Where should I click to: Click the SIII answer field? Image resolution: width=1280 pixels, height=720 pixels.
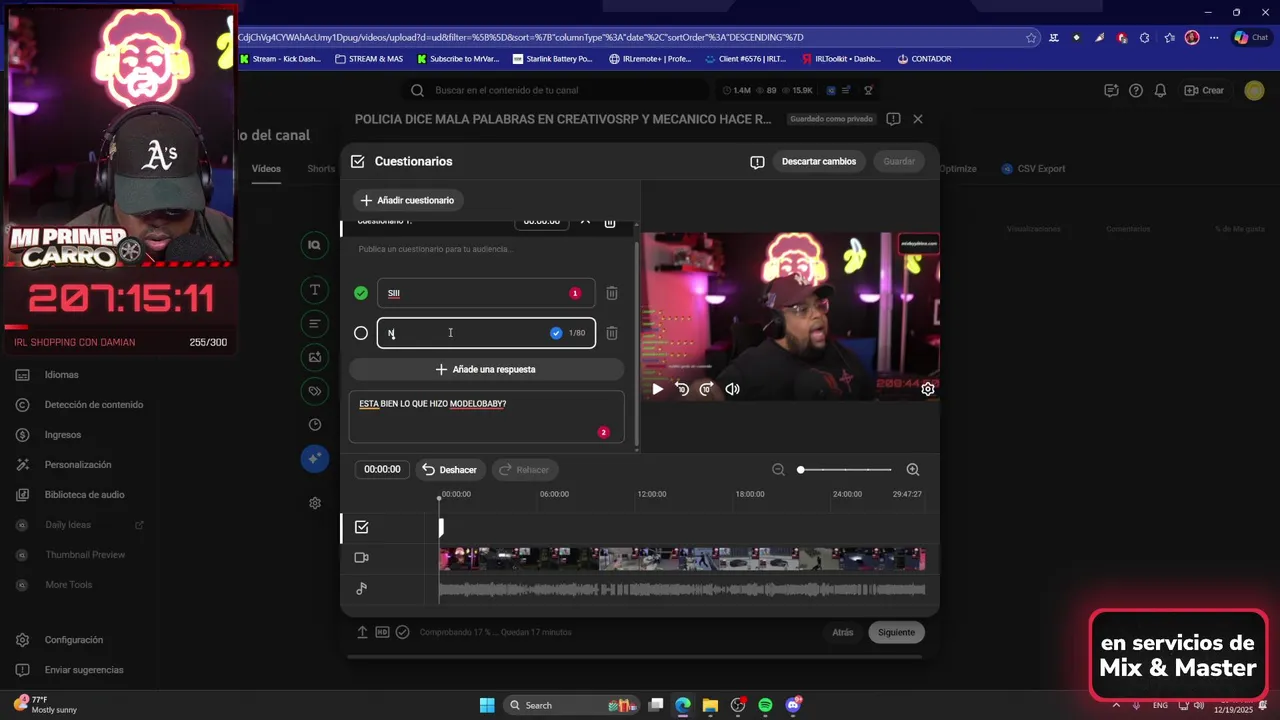tap(486, 293)
